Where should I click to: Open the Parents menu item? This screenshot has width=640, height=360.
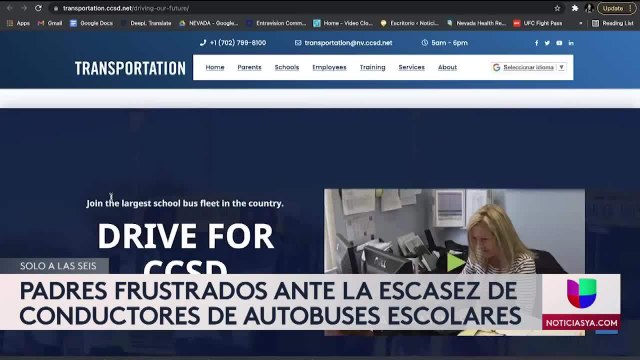click(249, 67)
